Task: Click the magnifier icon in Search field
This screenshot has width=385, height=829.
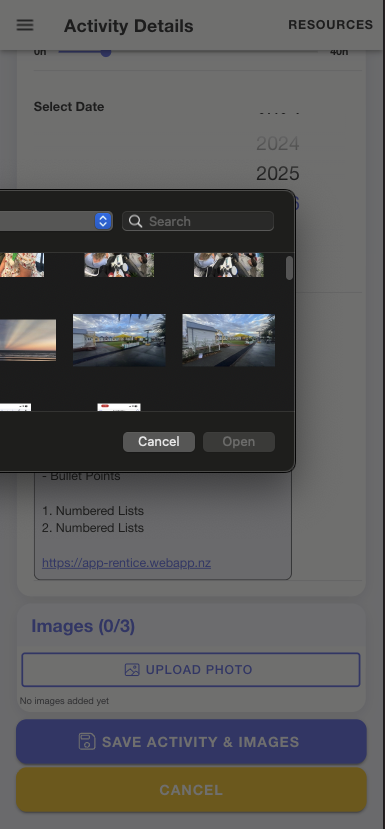Action: [x=135, y=221]
